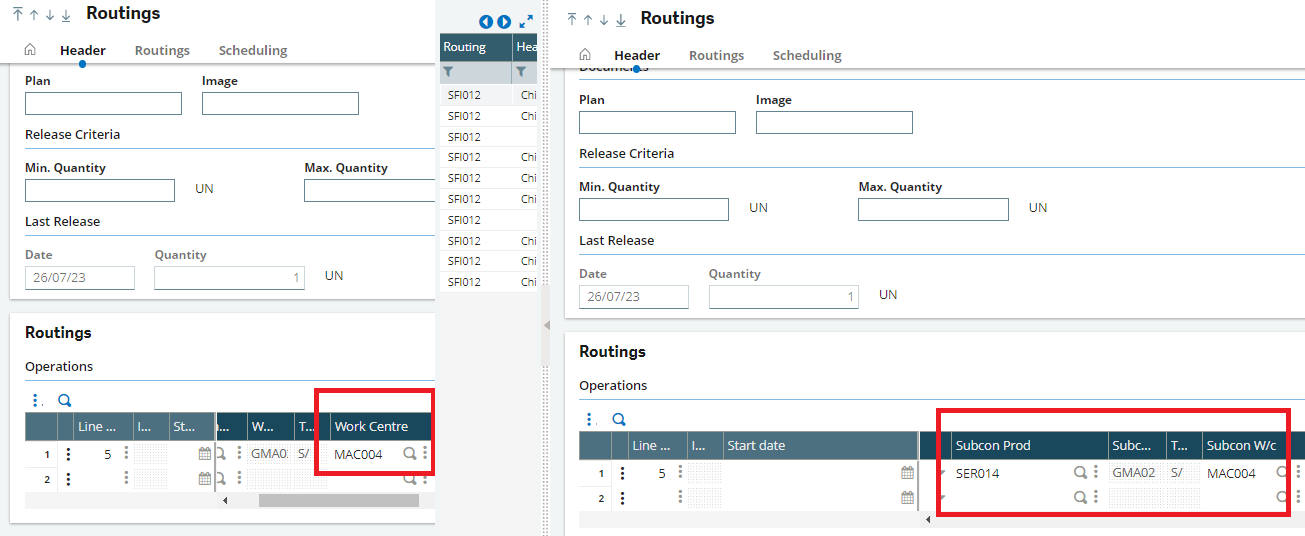Screen dimensions: 1305x536
Task: Open filter on Routing column
Action: point(449,72)
